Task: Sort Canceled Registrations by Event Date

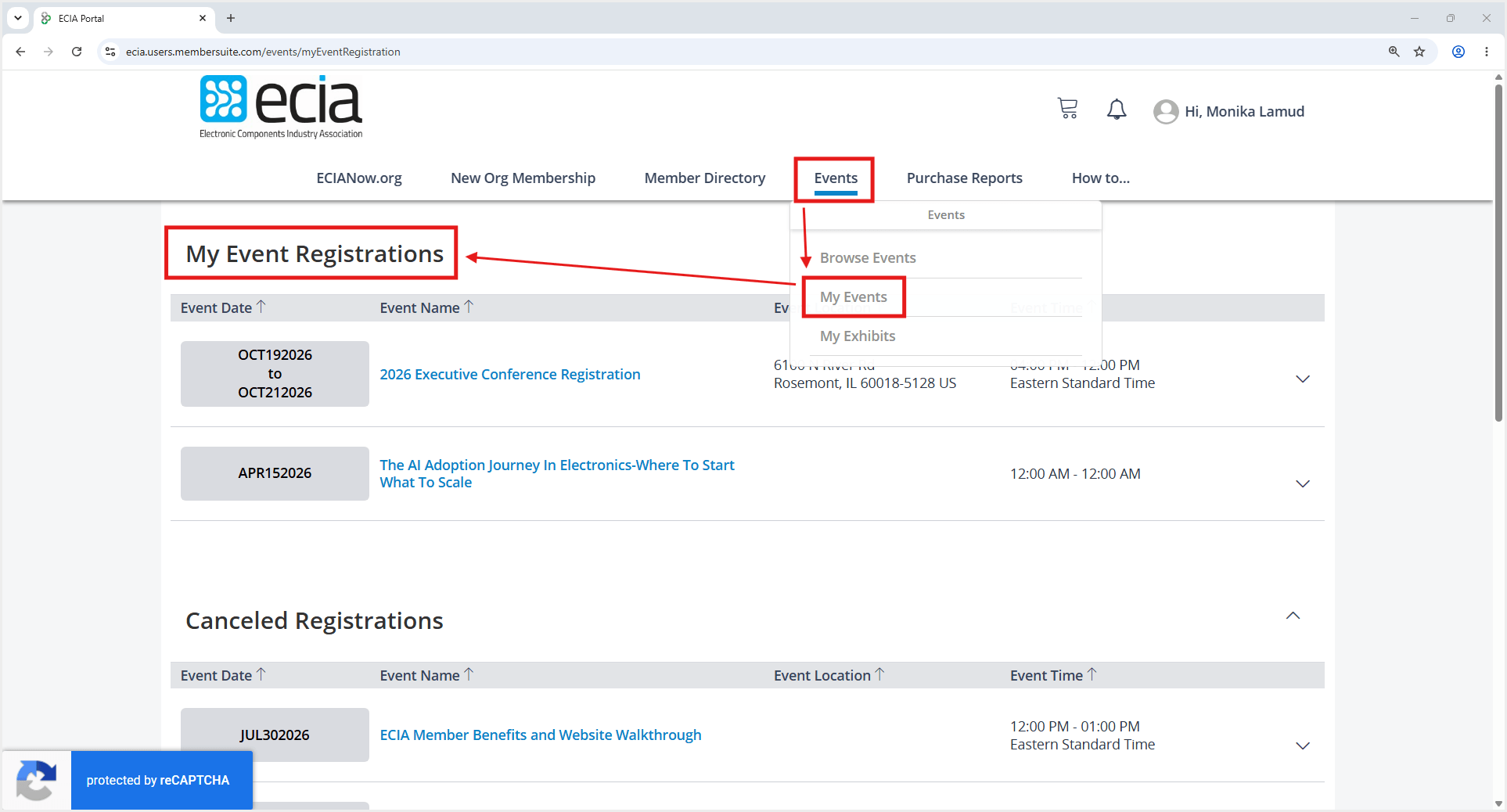Action: click(x=223, y=675)
